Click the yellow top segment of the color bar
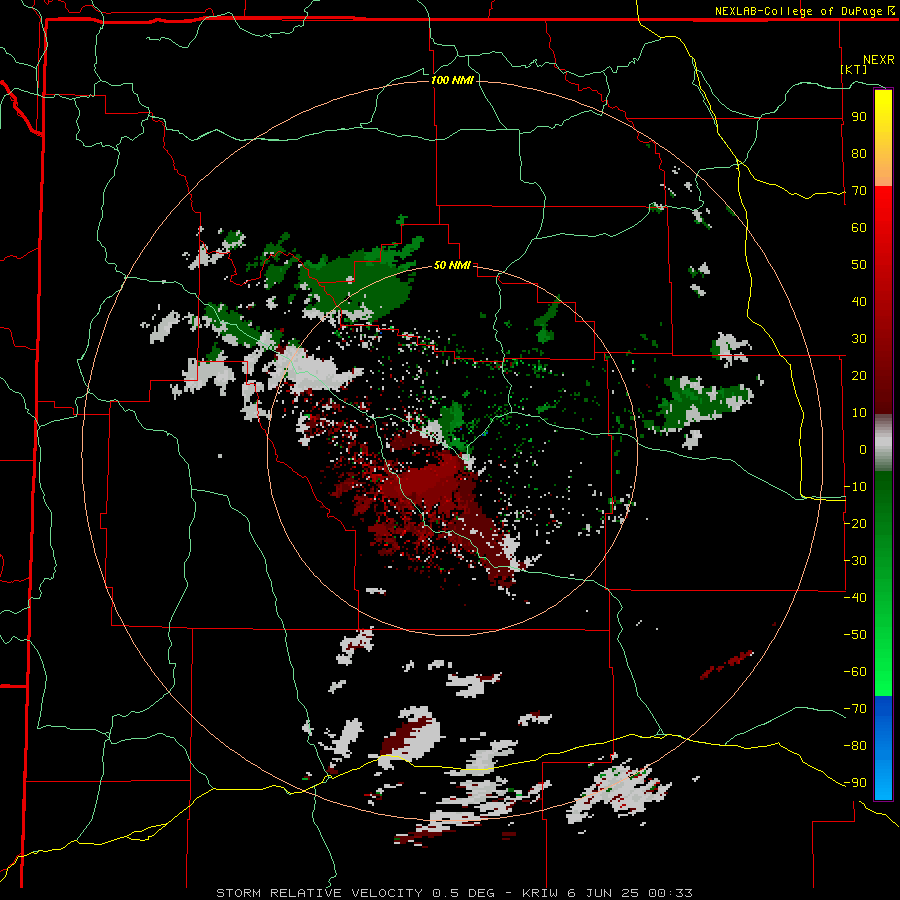The height and width of the screenshot is (900, 900). 883,138
